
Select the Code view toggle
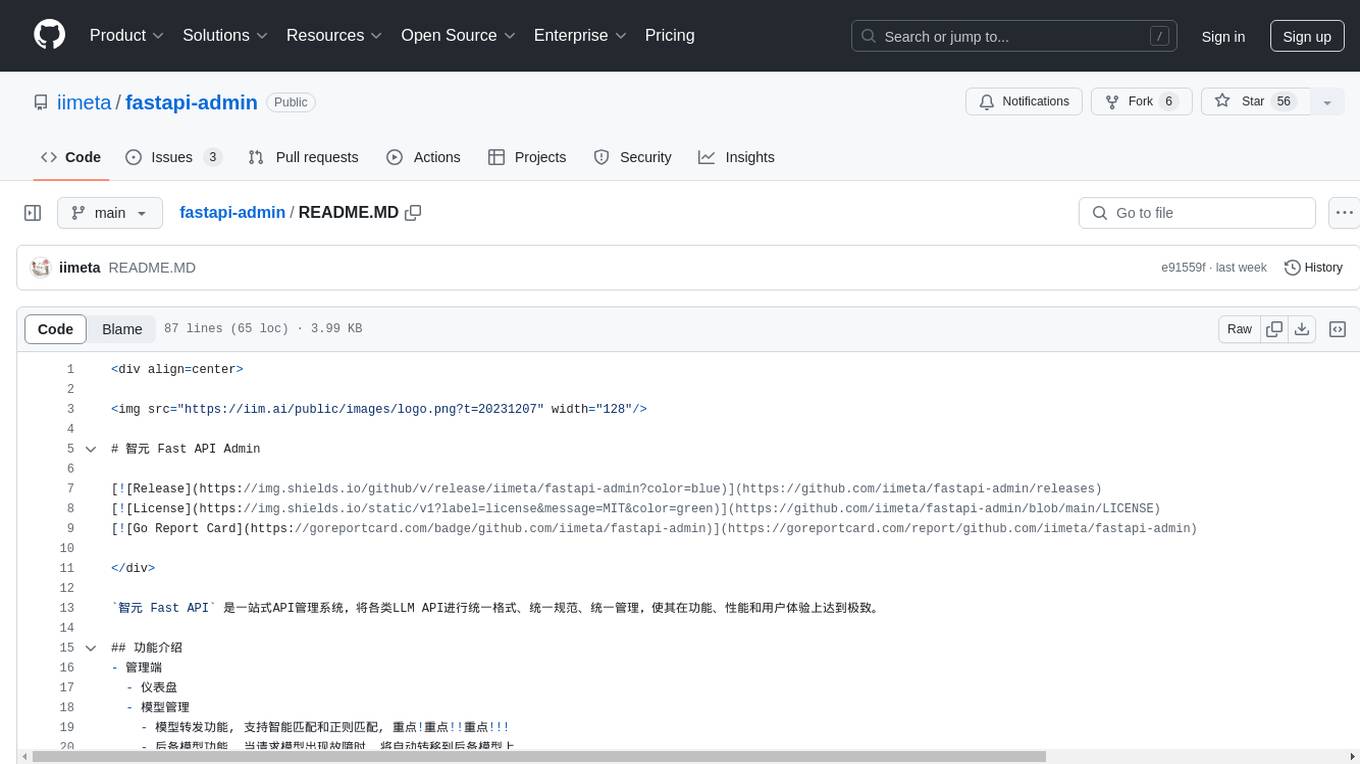(x=56, y=329)
